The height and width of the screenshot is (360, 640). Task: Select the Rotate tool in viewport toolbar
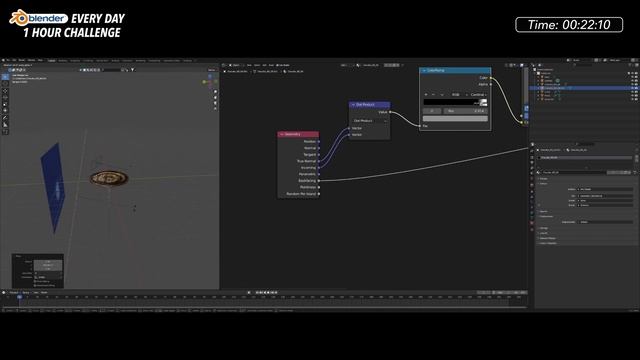click(x=5, y=98)
